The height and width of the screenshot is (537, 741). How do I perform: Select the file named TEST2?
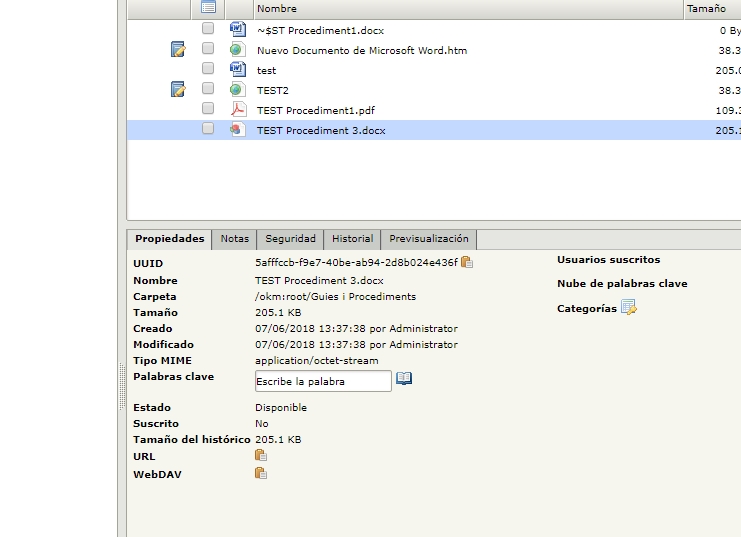(273, 90)
